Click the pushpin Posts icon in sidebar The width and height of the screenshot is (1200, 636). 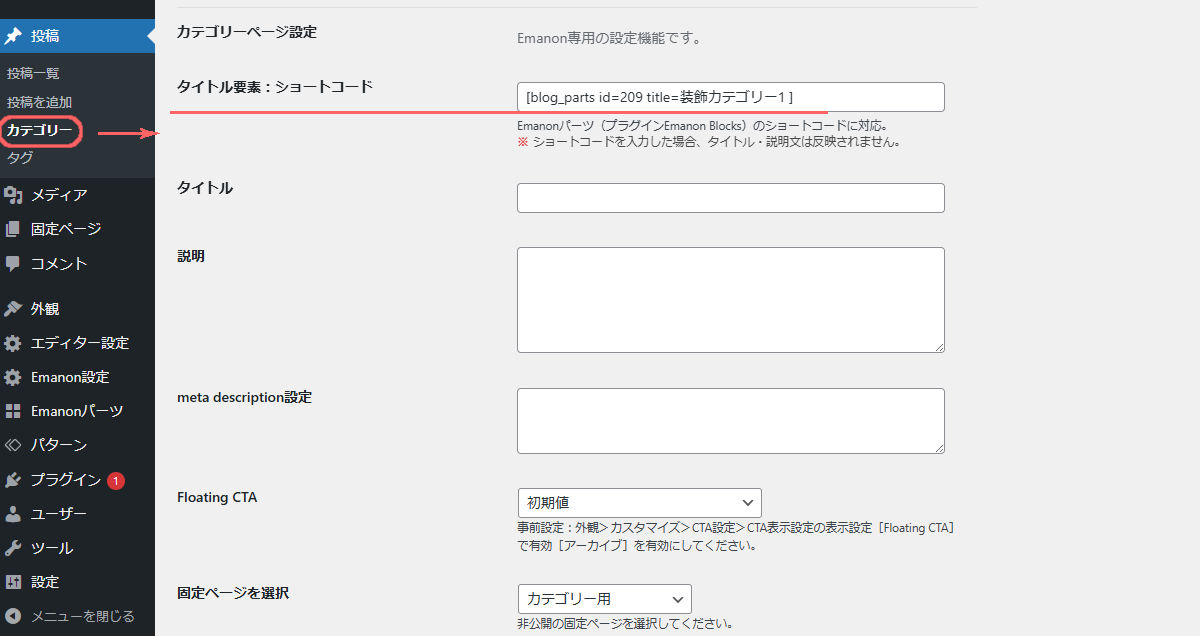13,36
